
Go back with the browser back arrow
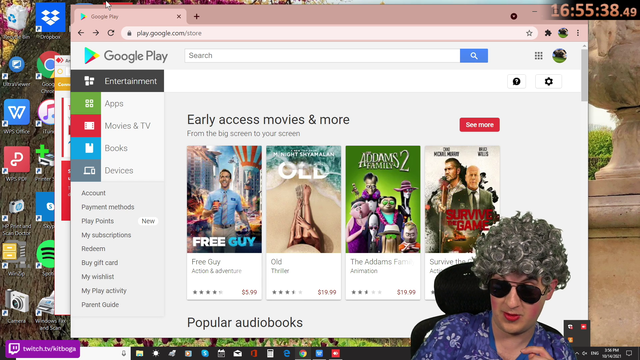coord(81,33)
